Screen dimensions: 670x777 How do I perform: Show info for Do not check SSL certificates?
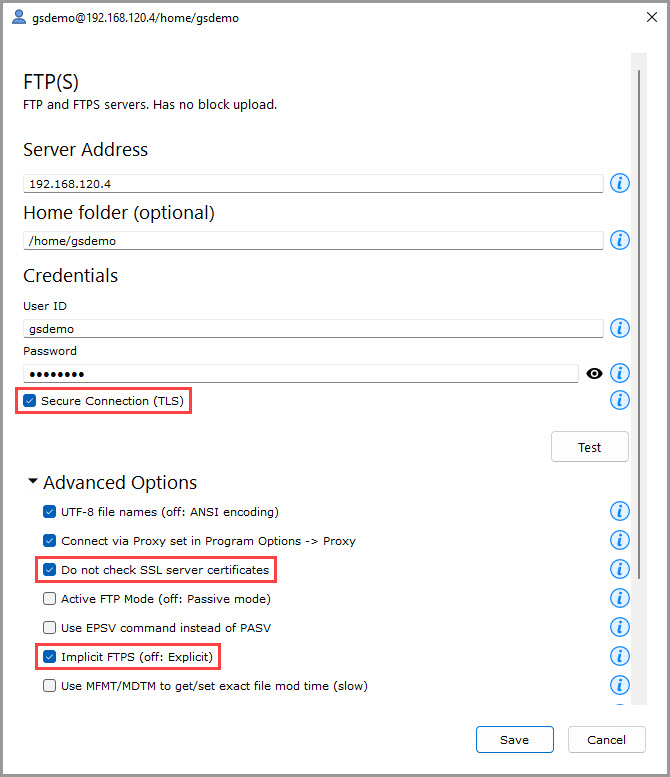[620, 569]
